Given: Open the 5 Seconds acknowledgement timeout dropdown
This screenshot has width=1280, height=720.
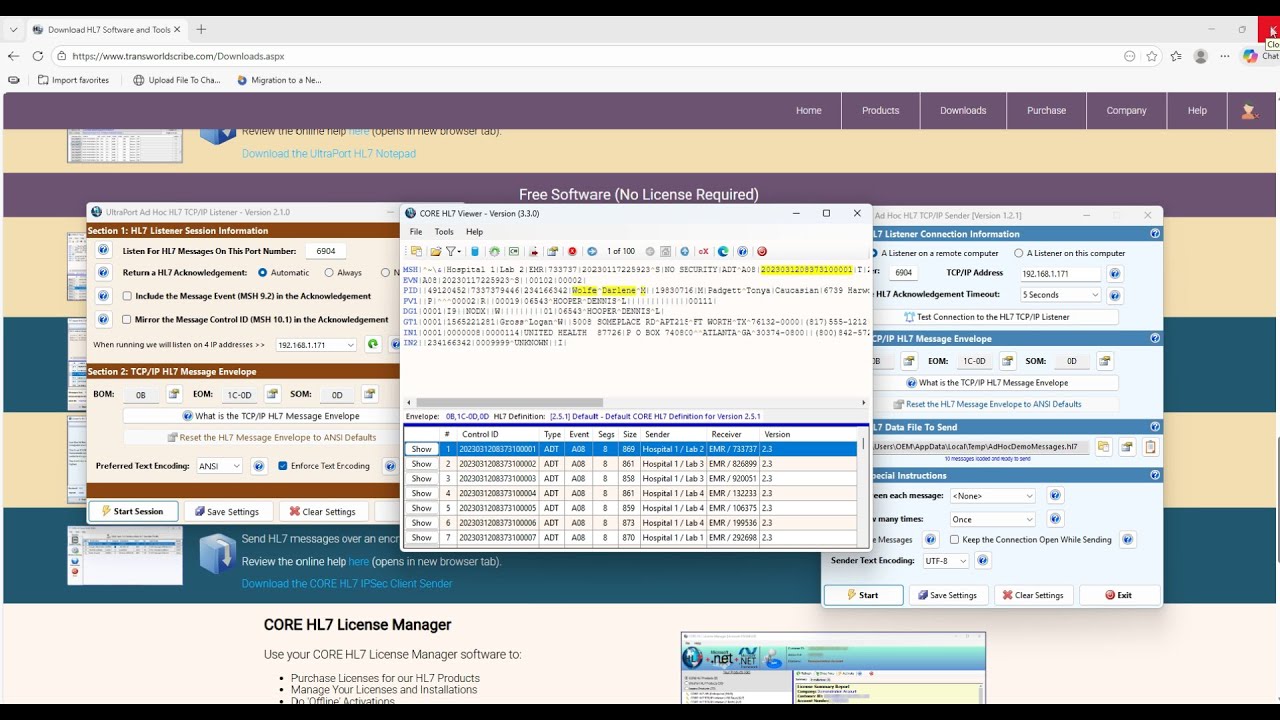Looking at the screenshot, I should (x=1060, y=295).
